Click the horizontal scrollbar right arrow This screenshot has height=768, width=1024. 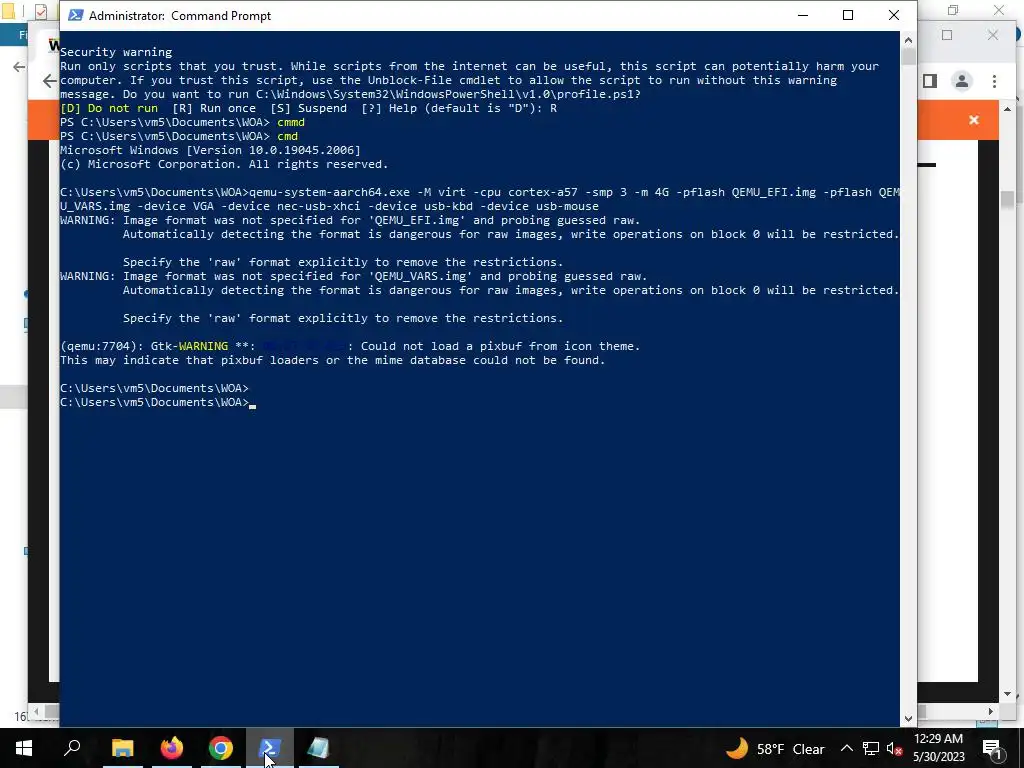(x=991, y=711)
